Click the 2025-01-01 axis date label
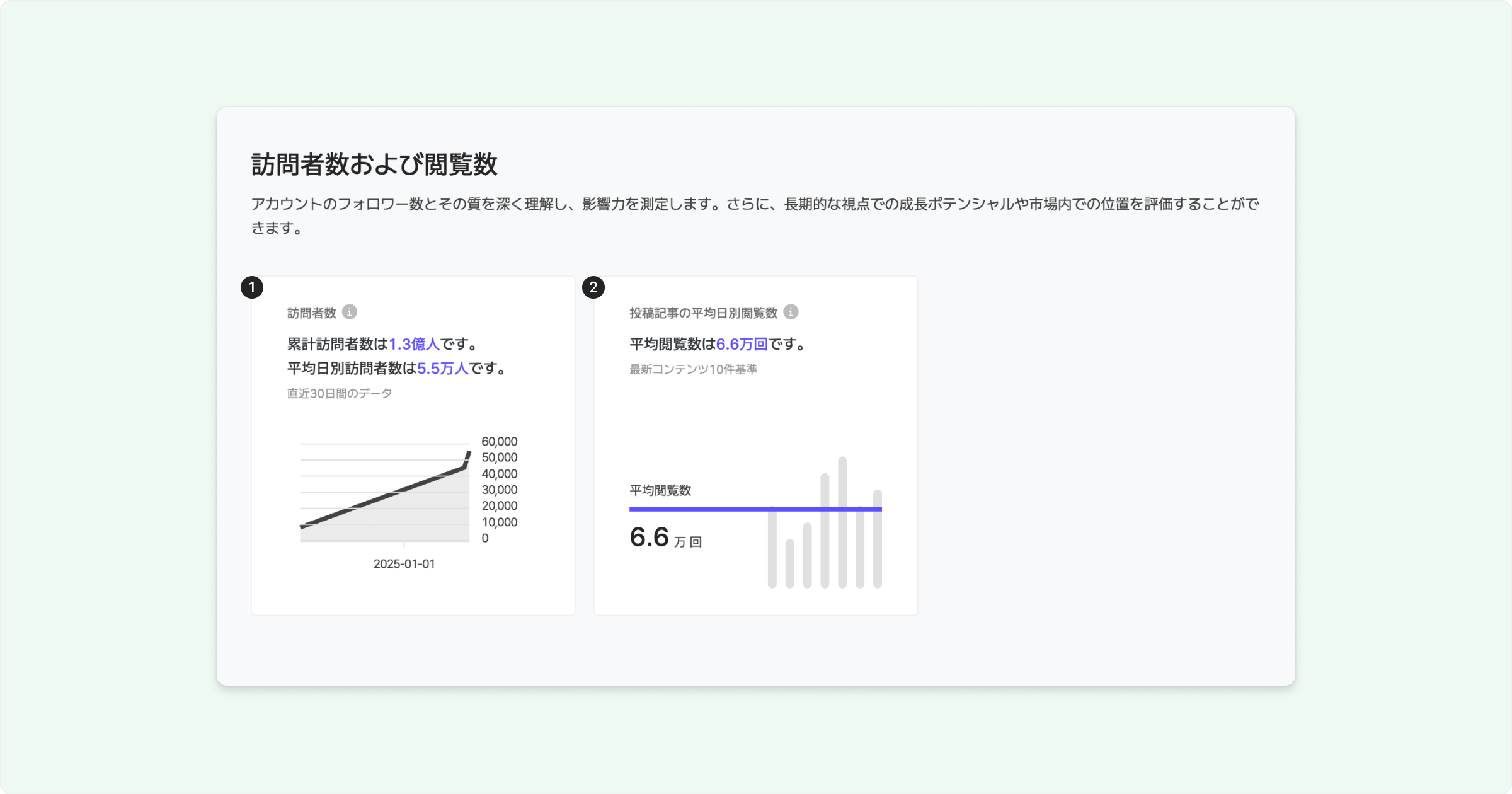The image size is (1512, 794). point(404,564)
